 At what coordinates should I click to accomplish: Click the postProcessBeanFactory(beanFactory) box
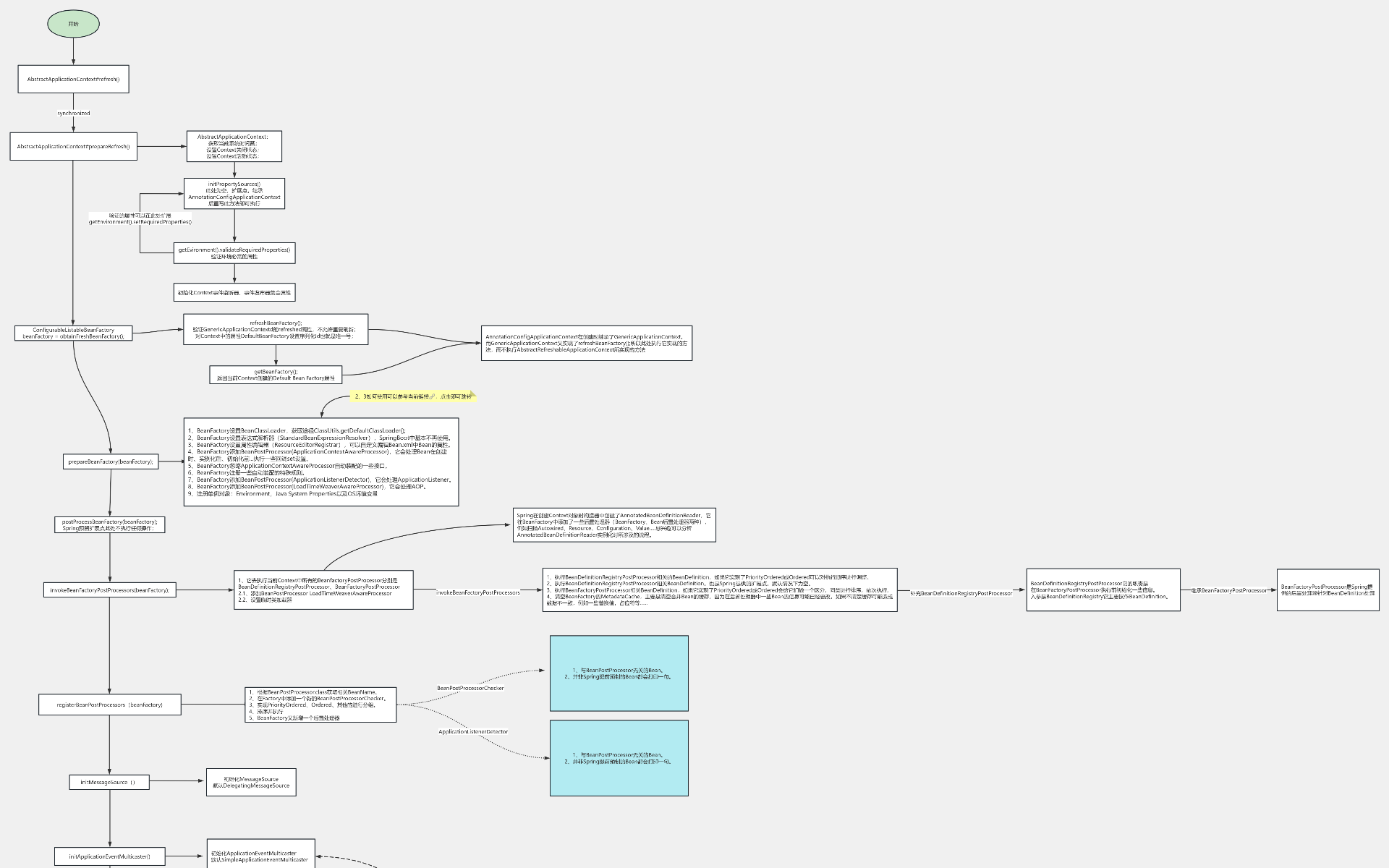(x=110, y=524)
